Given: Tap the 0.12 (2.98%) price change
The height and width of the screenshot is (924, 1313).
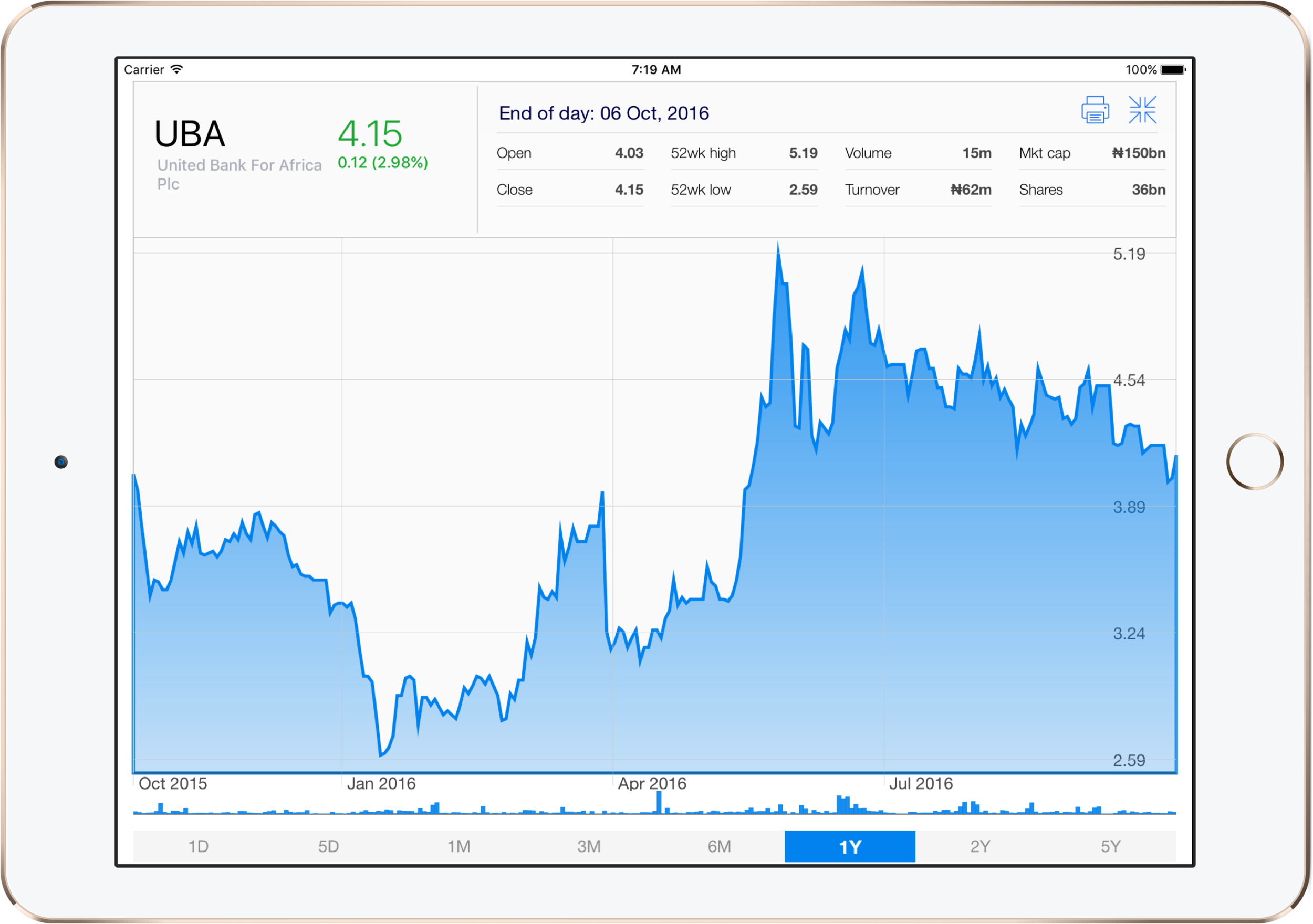Looking at the screenshot, I should click(x=382, y=163).
